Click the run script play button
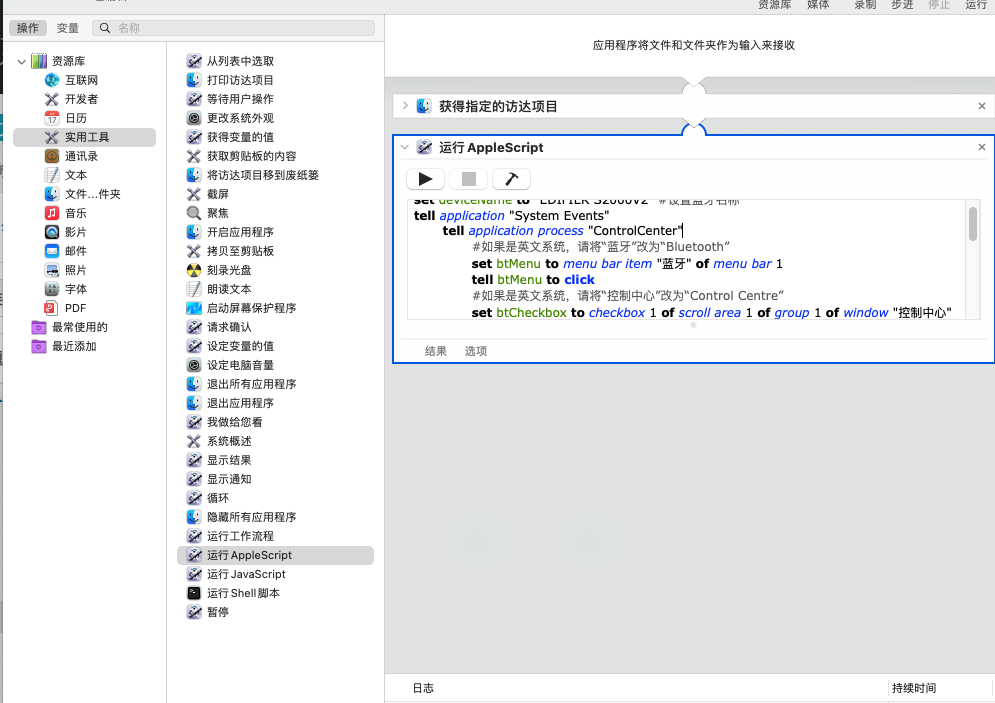 tap(425, 179)
